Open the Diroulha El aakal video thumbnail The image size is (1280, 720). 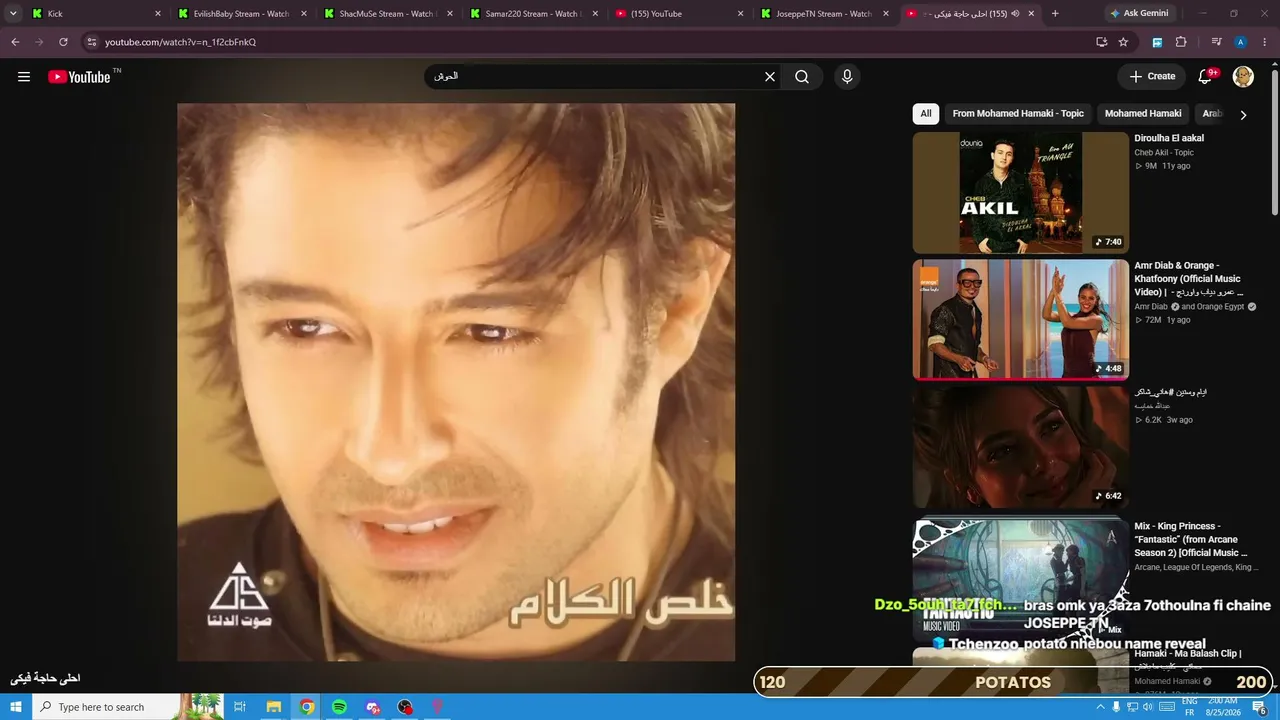pos(1020,193)
